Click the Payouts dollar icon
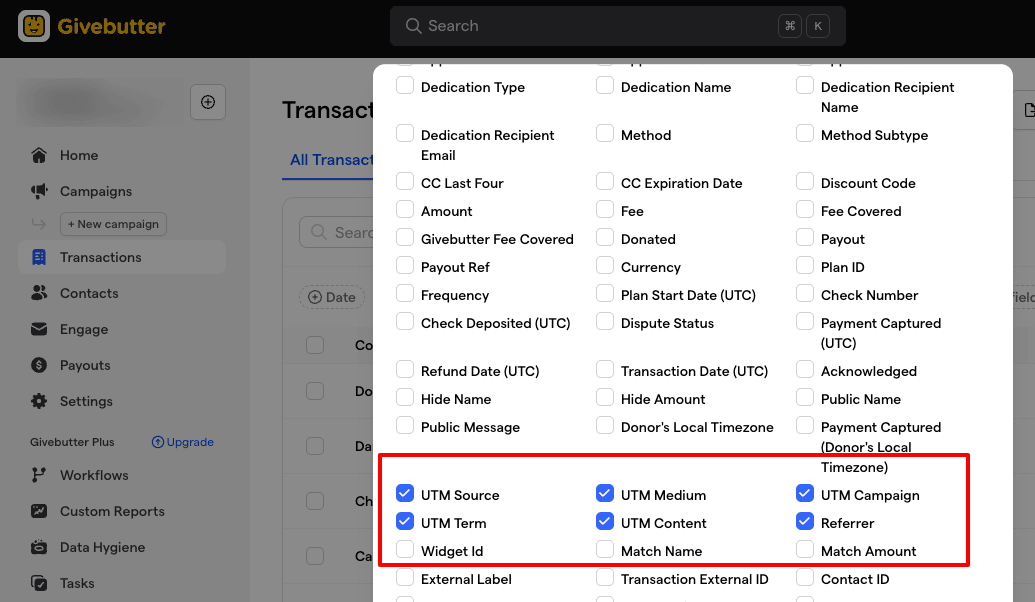Screen dimensions: 1035x602 tap(39, 365)
